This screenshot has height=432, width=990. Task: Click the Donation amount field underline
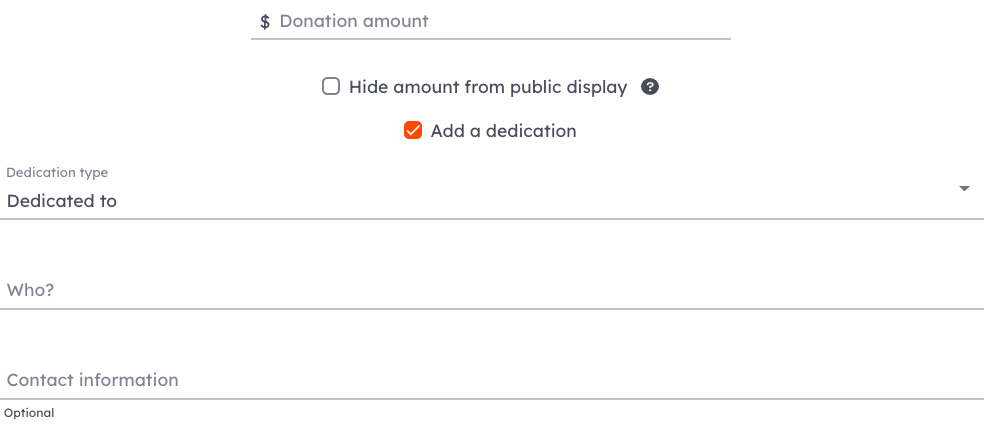[491, 39]
